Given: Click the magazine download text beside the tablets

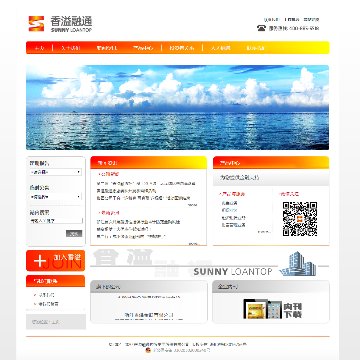Looking at the screenshot, I should 293,310.
